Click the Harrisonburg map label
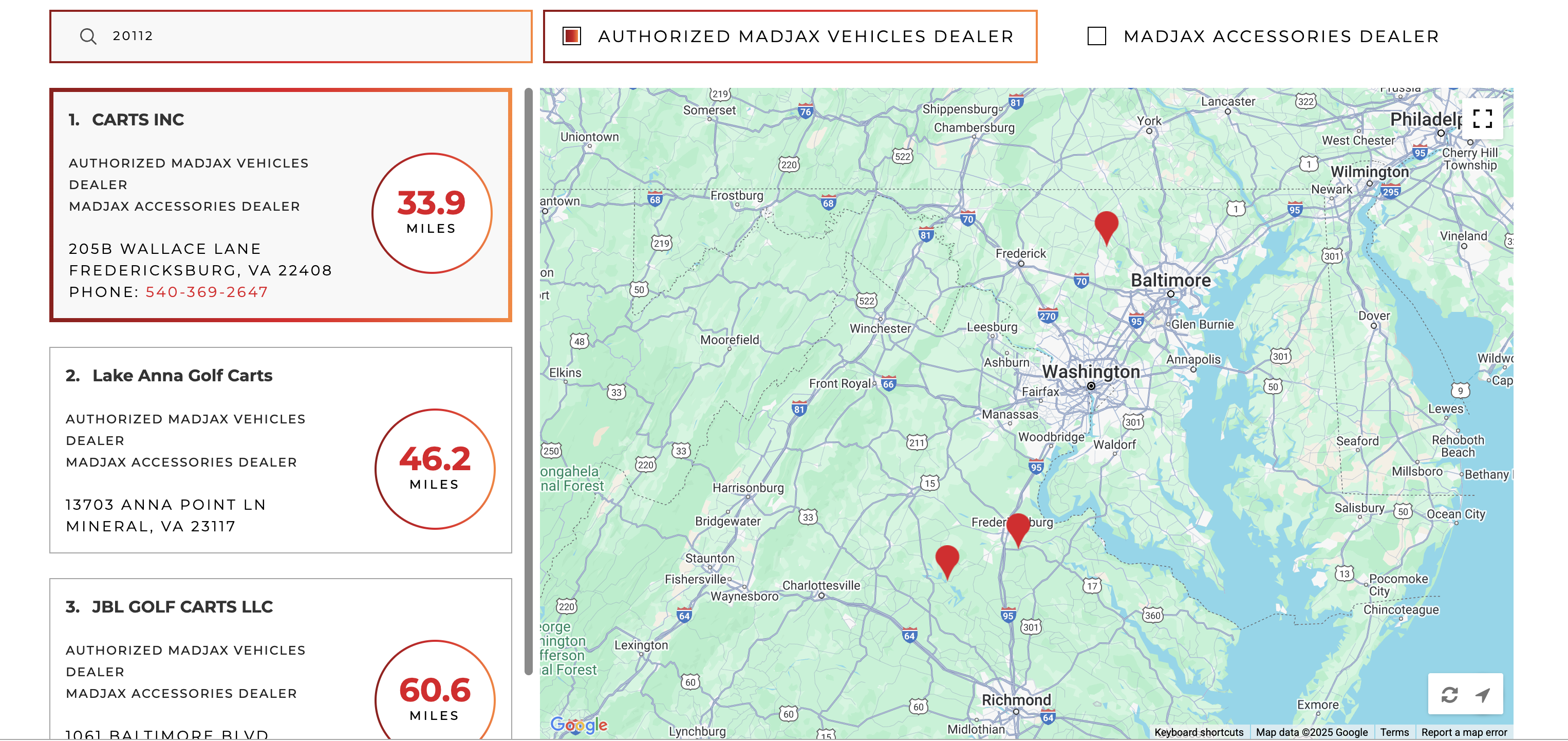The width and height of the screenshot is (1568, 741). [x=748, y=487]
